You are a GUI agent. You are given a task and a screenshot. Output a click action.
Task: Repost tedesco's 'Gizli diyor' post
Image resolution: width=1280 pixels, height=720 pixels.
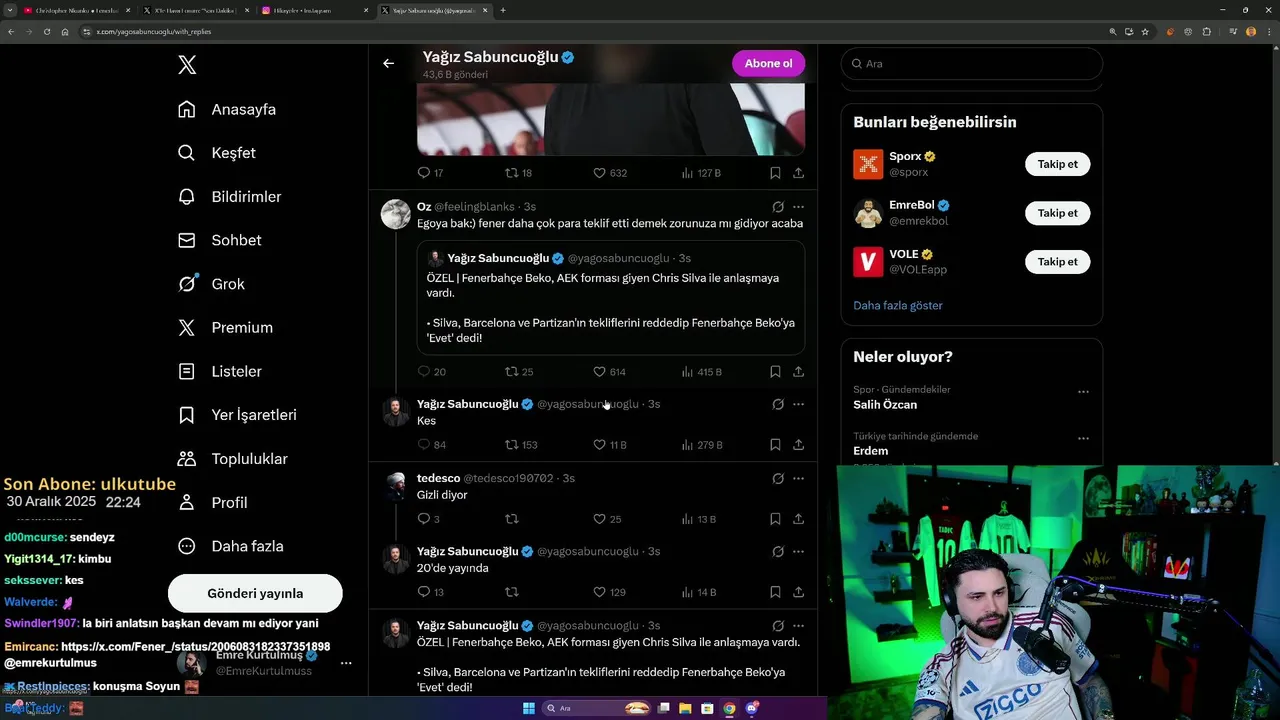[x=512, y=519]
